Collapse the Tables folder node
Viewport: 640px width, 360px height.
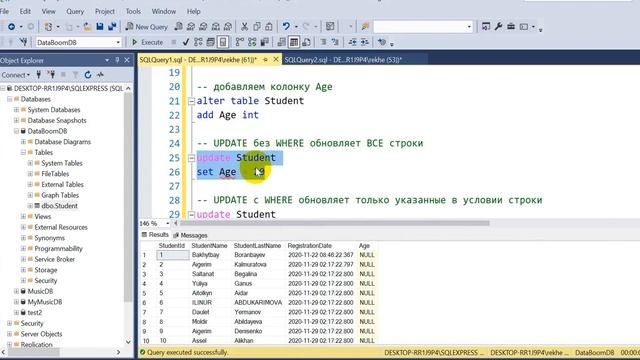(x=23, y=152)
